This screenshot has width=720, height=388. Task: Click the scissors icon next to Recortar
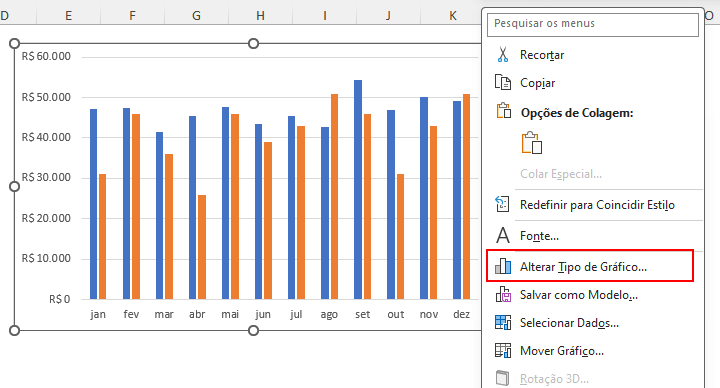503,55
